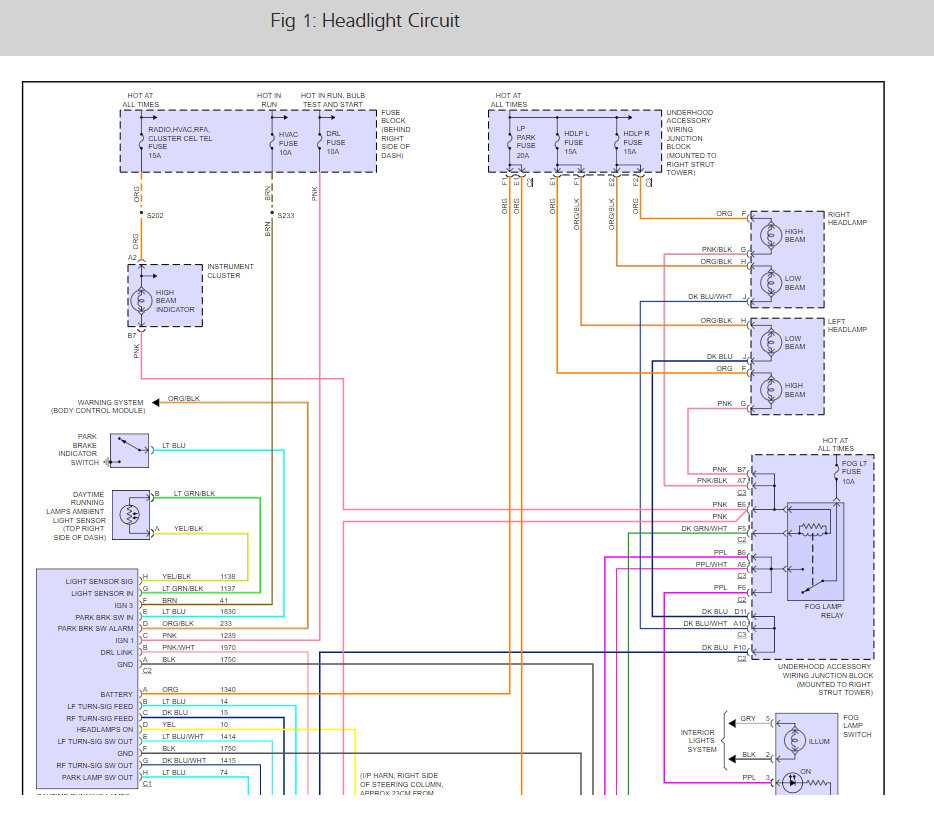Click the 'LF TURN-SIG FEED' pin label
The height and width of the screenshot is (821, 934).
[x=100, y=707]
